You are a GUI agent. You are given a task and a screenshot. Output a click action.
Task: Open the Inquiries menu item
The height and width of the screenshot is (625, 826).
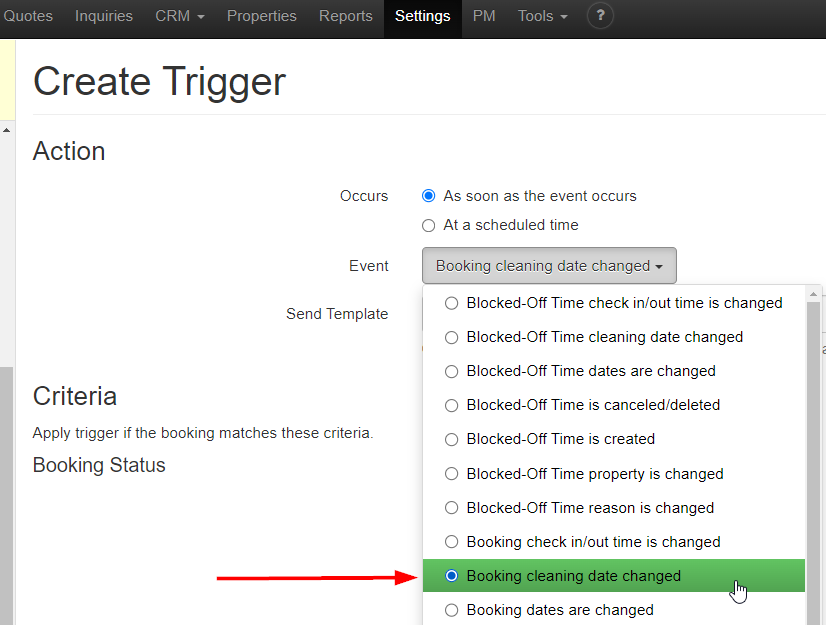(x=105, y=16)
